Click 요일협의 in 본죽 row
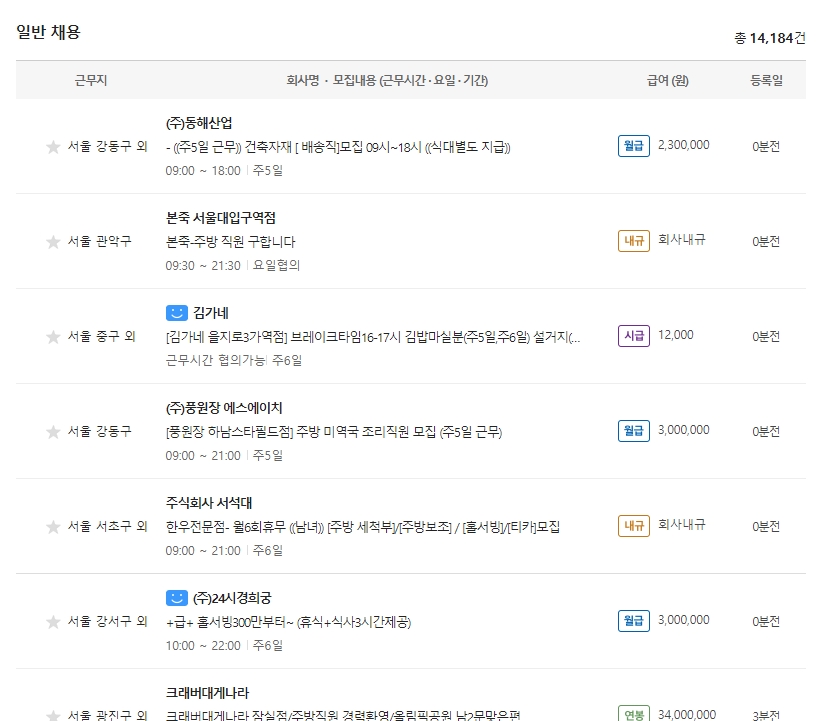This screenshot has height=721, width=817. [276, 266]
